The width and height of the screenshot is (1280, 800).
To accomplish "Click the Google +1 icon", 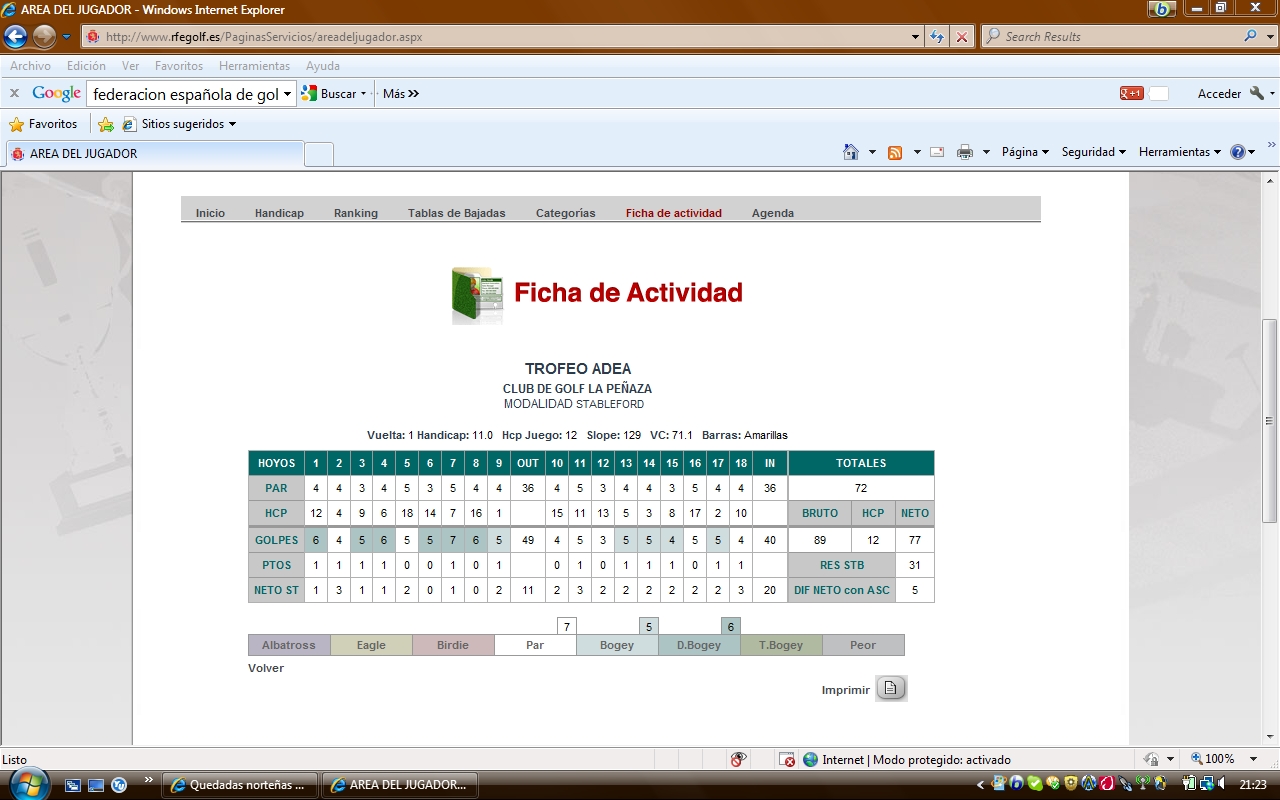I will [1131, 94].
